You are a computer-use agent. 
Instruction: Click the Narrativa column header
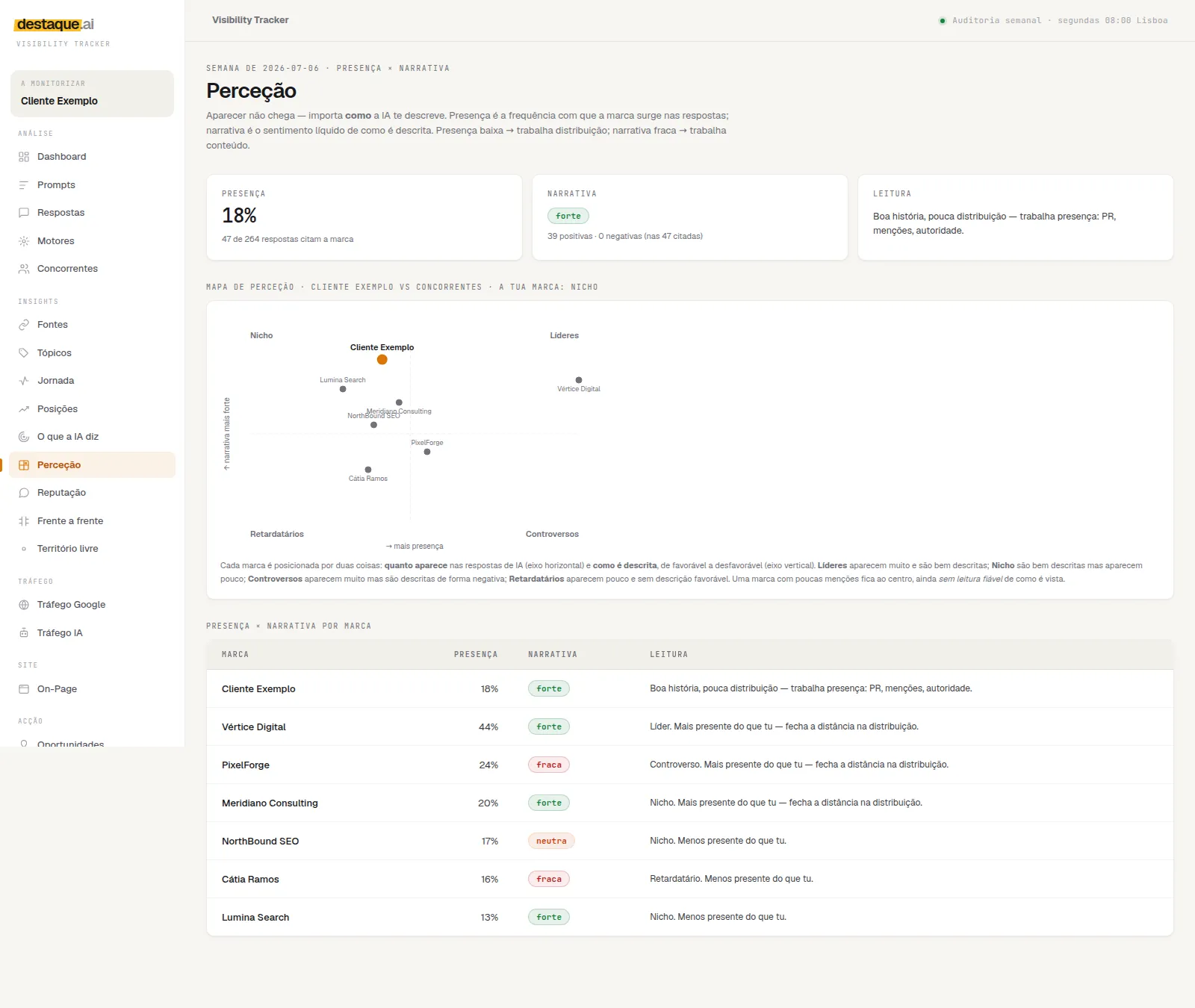click(x=553, y=655)
